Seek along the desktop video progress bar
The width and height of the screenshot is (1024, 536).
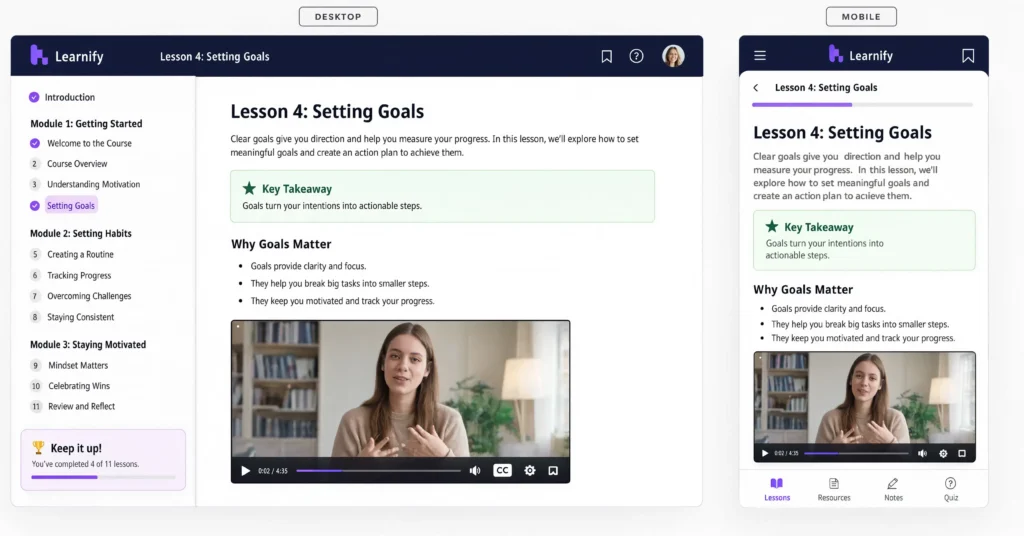pyautogui.click(x=378, y=471)
